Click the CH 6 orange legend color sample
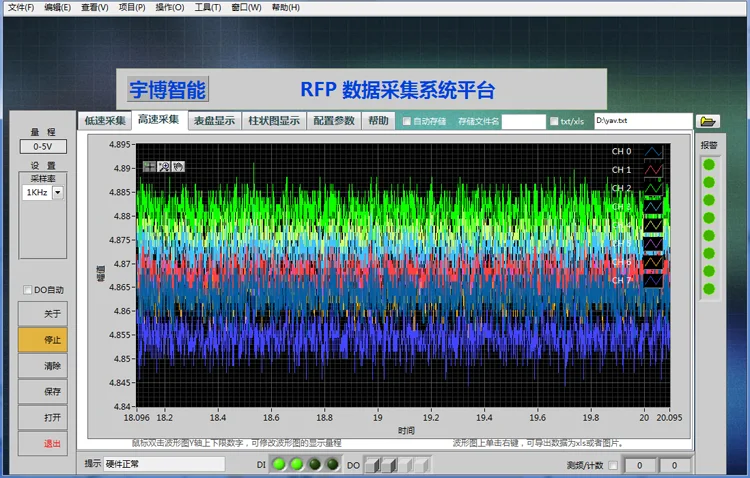750x478 pixels. [653, 262]
